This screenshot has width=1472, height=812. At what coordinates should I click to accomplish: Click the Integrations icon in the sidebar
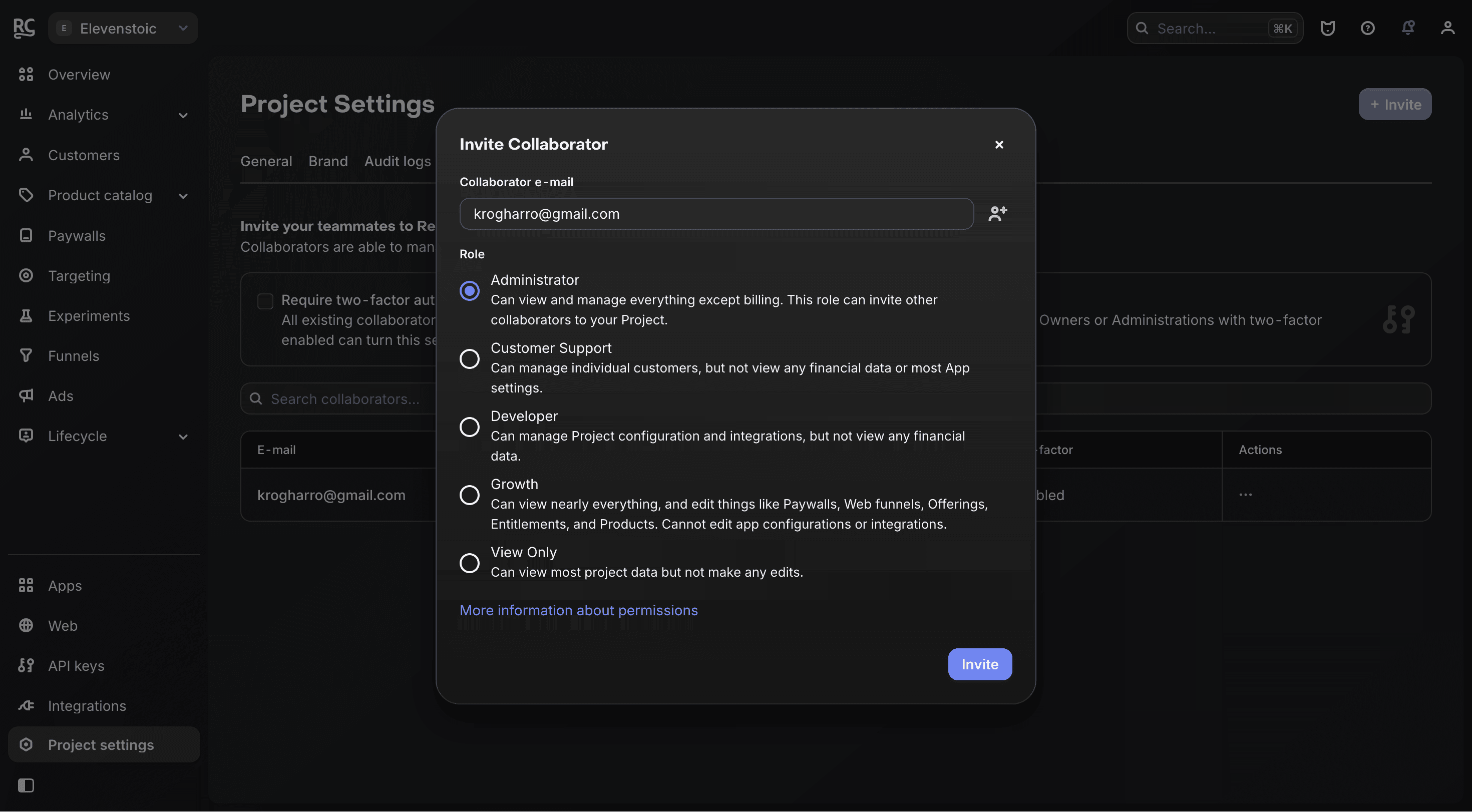pos(26,706)
